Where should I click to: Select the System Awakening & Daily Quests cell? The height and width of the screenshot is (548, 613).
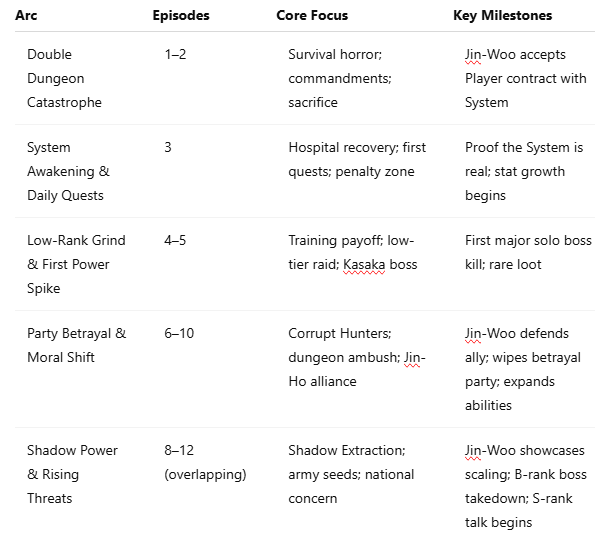click(68, 171)
